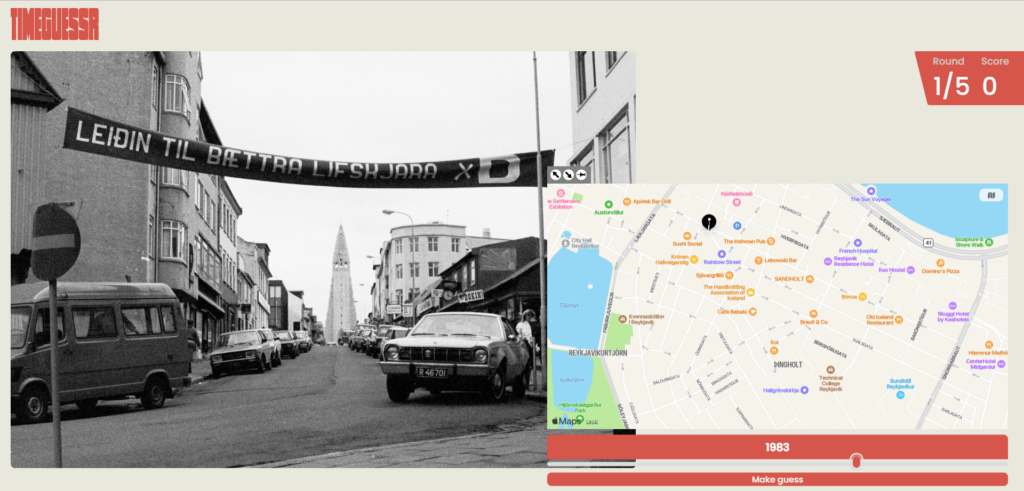Submit with the Make guess button
The image size is (1024, 491).
pyautogui.click(x=777, y=479)
